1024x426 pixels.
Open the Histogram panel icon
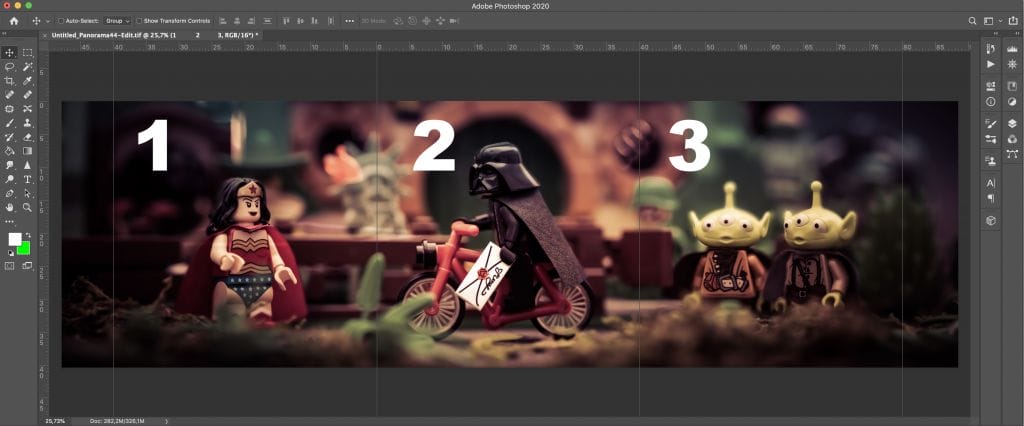click(1012, 49)
